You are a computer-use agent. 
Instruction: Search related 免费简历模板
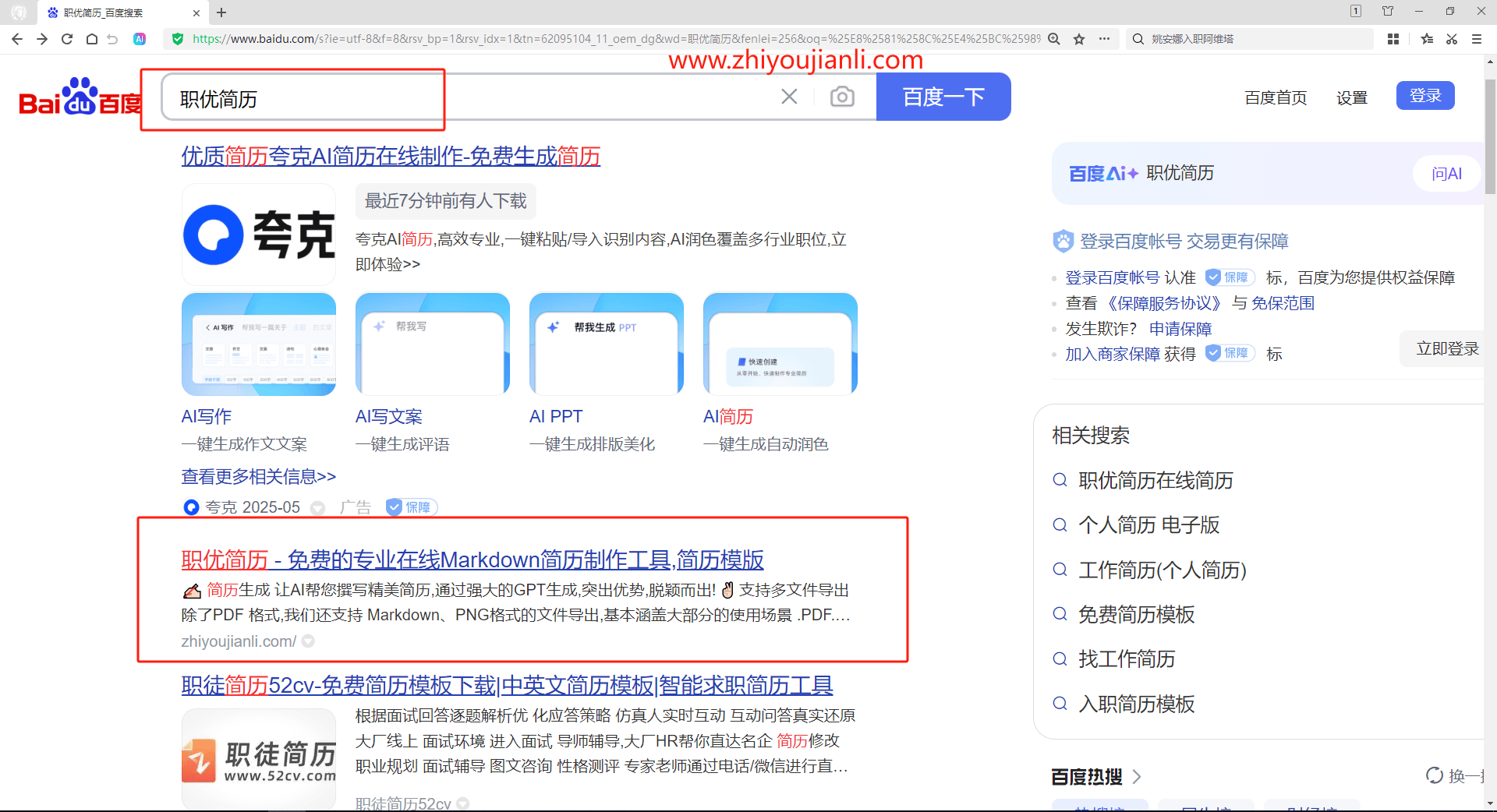point(1136,615)
